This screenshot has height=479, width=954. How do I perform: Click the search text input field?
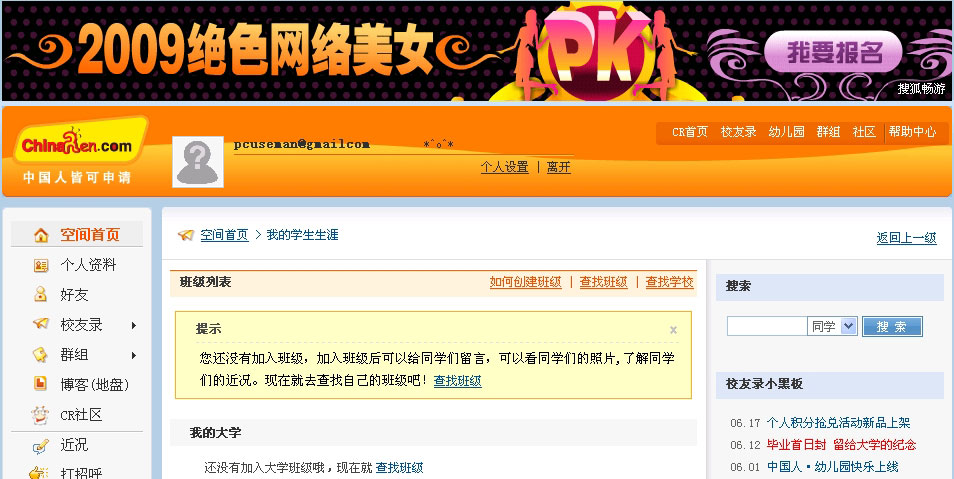[767, 326]
